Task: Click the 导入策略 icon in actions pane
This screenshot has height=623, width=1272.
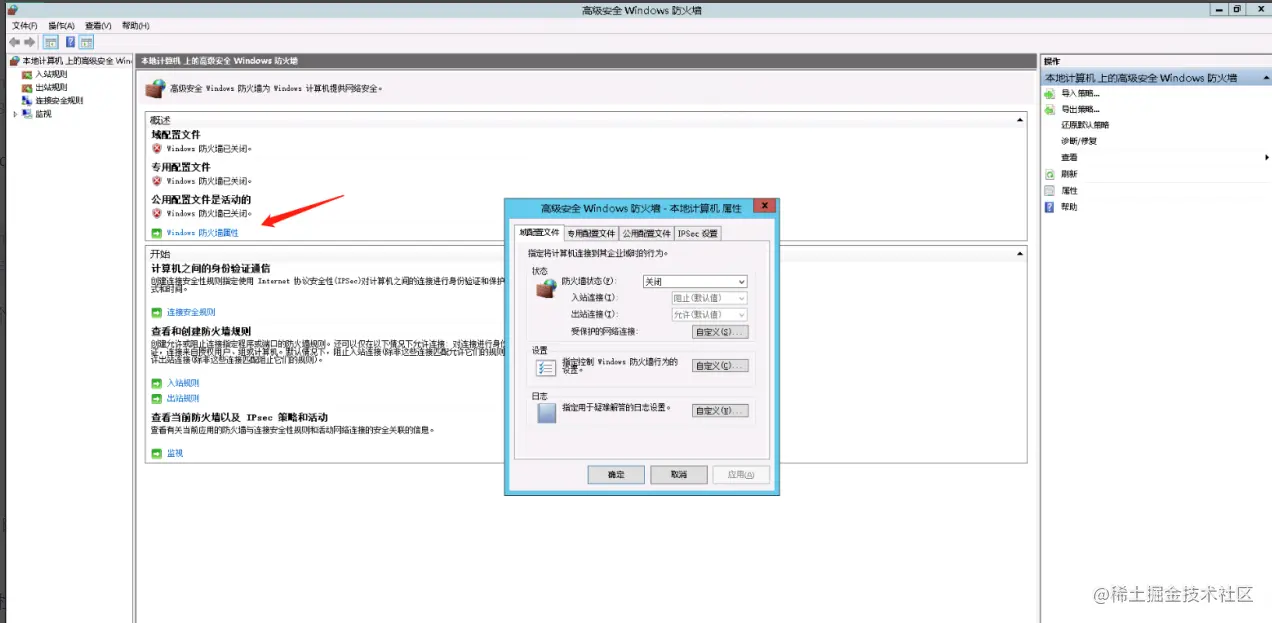Action: [x=1049, y=93]
